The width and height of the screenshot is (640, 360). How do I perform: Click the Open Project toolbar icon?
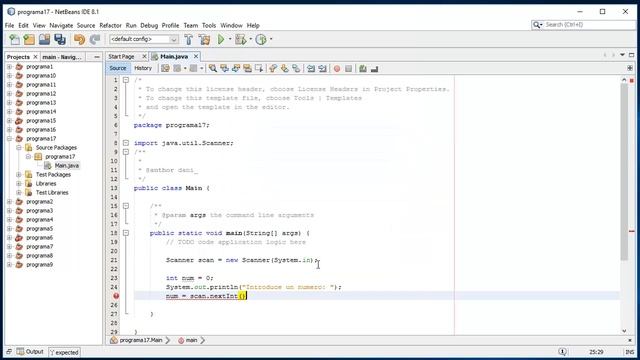coord(44,39)
